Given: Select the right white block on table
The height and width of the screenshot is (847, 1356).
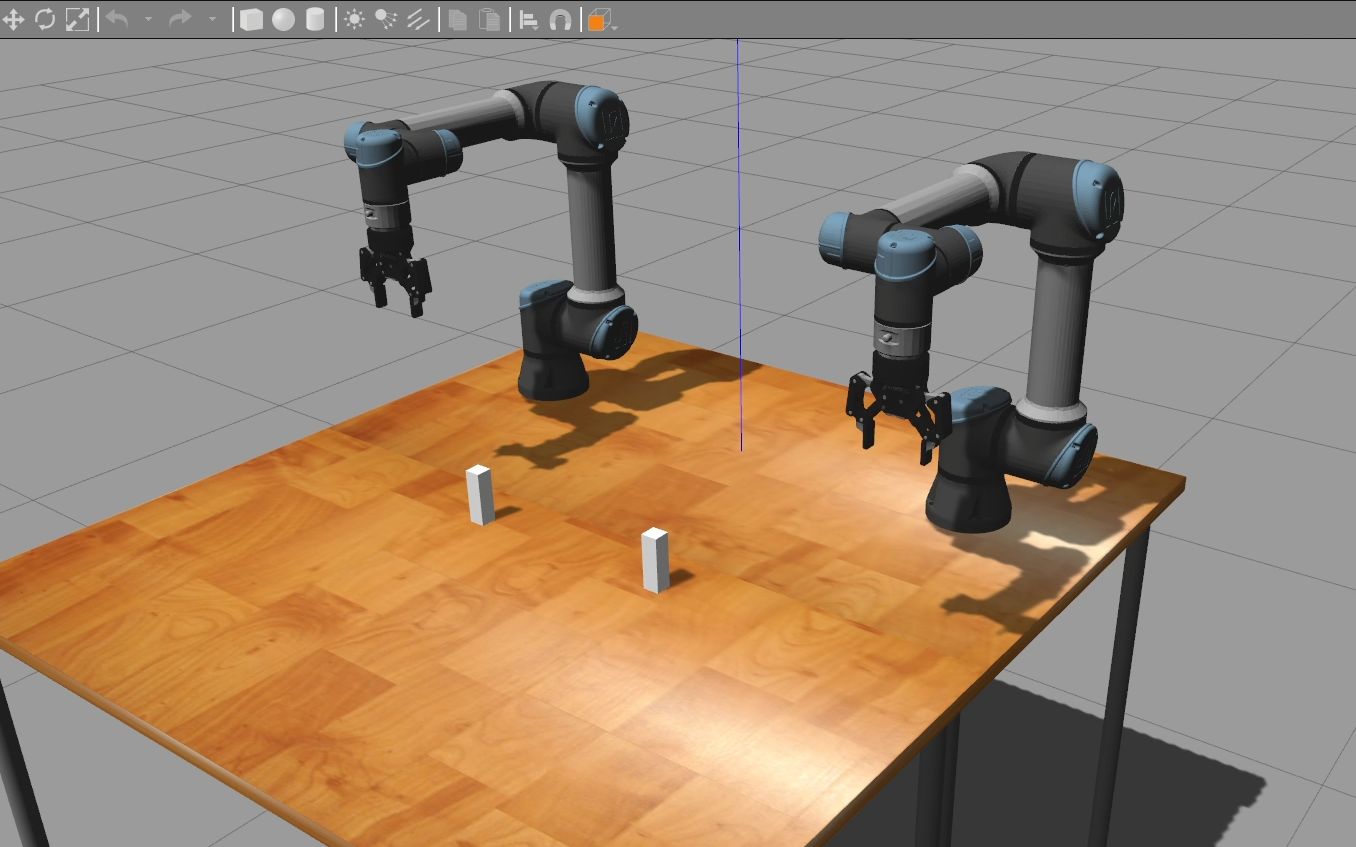Looking at the screenshot, I should click(x=655, y=560).
